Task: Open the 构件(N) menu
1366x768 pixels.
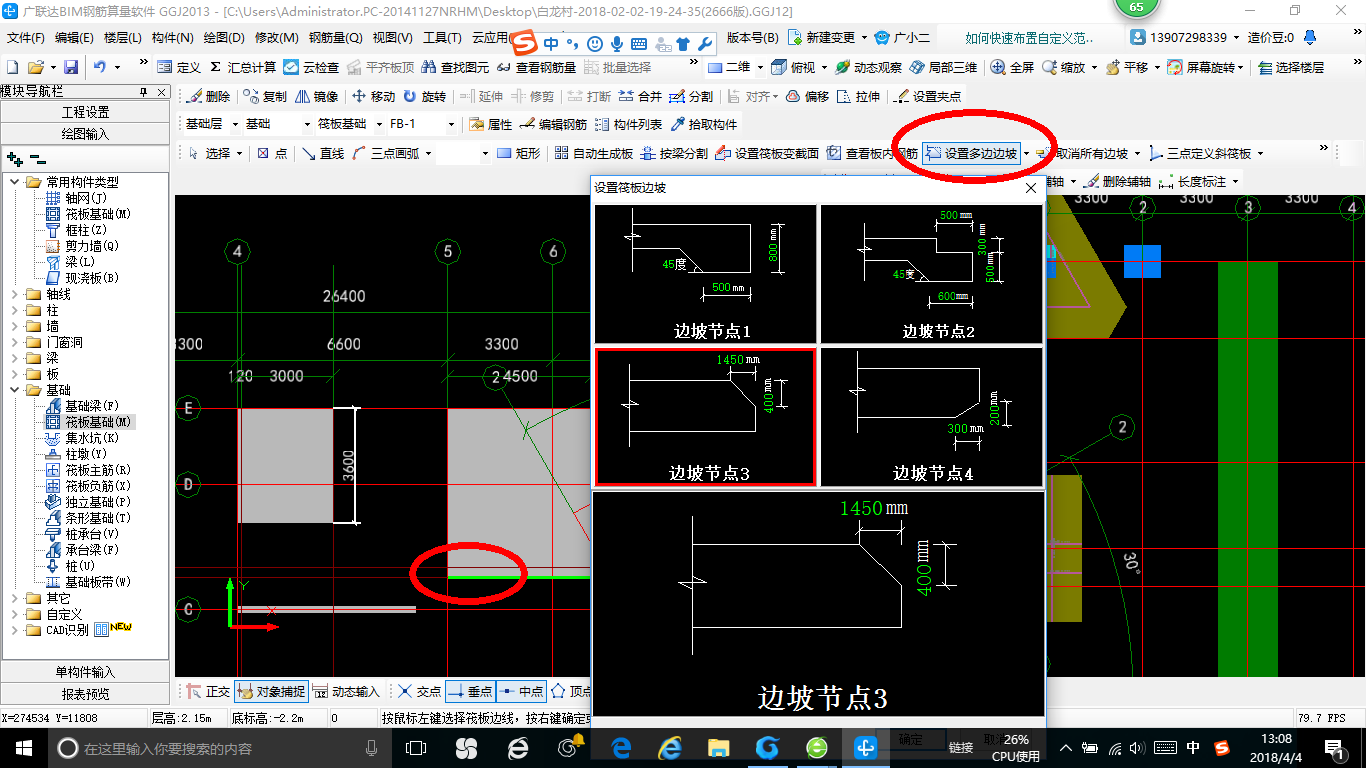Action: (172, 38)
